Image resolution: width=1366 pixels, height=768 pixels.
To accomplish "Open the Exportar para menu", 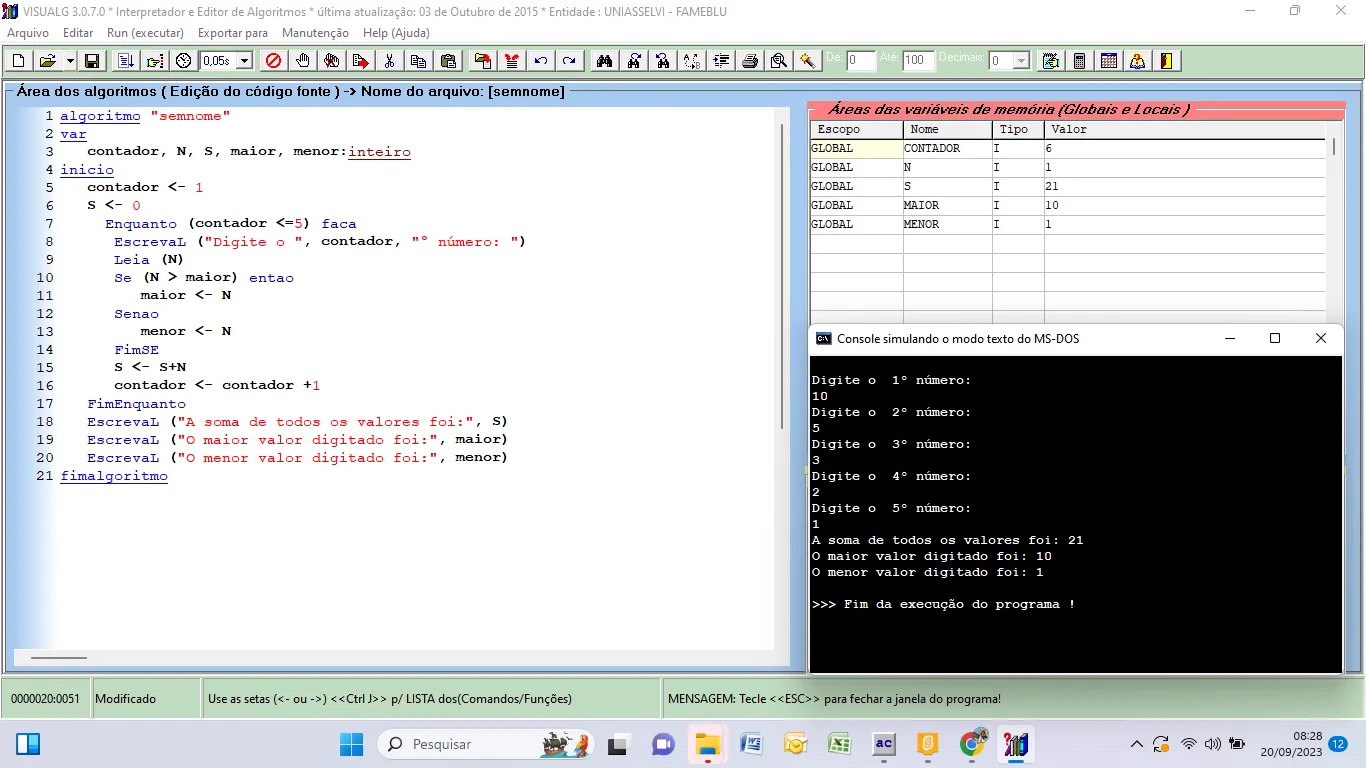I will click(233, 33).
